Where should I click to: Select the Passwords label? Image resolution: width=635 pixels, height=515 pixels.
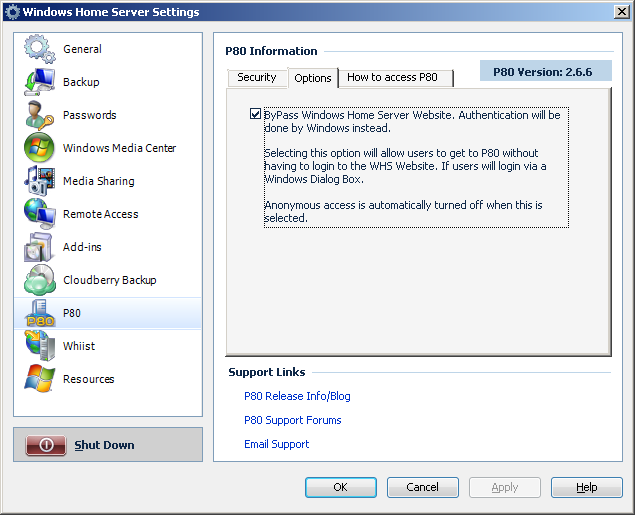tap(89, 115)
